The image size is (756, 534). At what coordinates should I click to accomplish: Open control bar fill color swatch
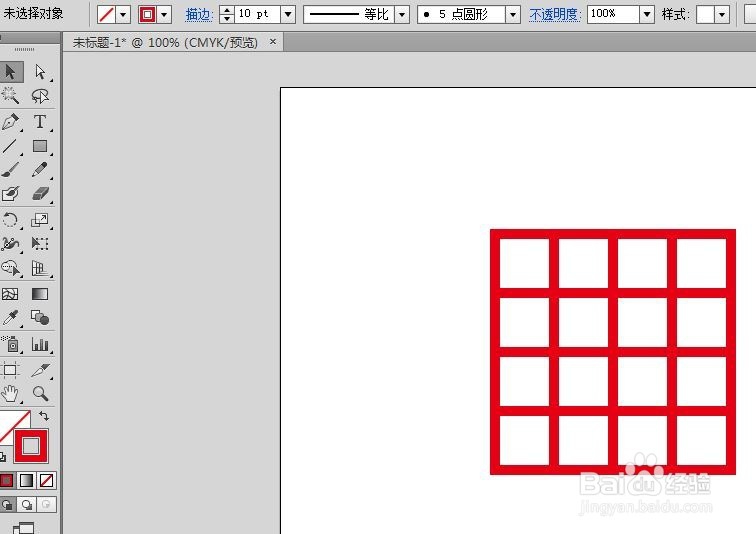coord(106,14)
